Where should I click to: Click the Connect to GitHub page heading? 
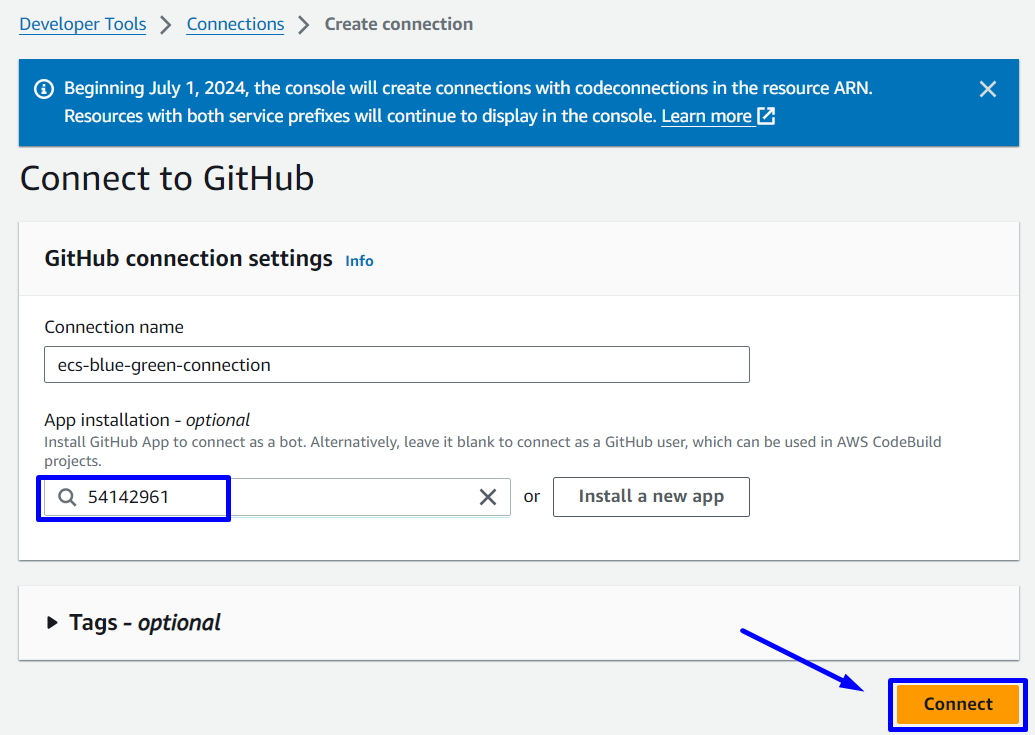tap(167, 178)
